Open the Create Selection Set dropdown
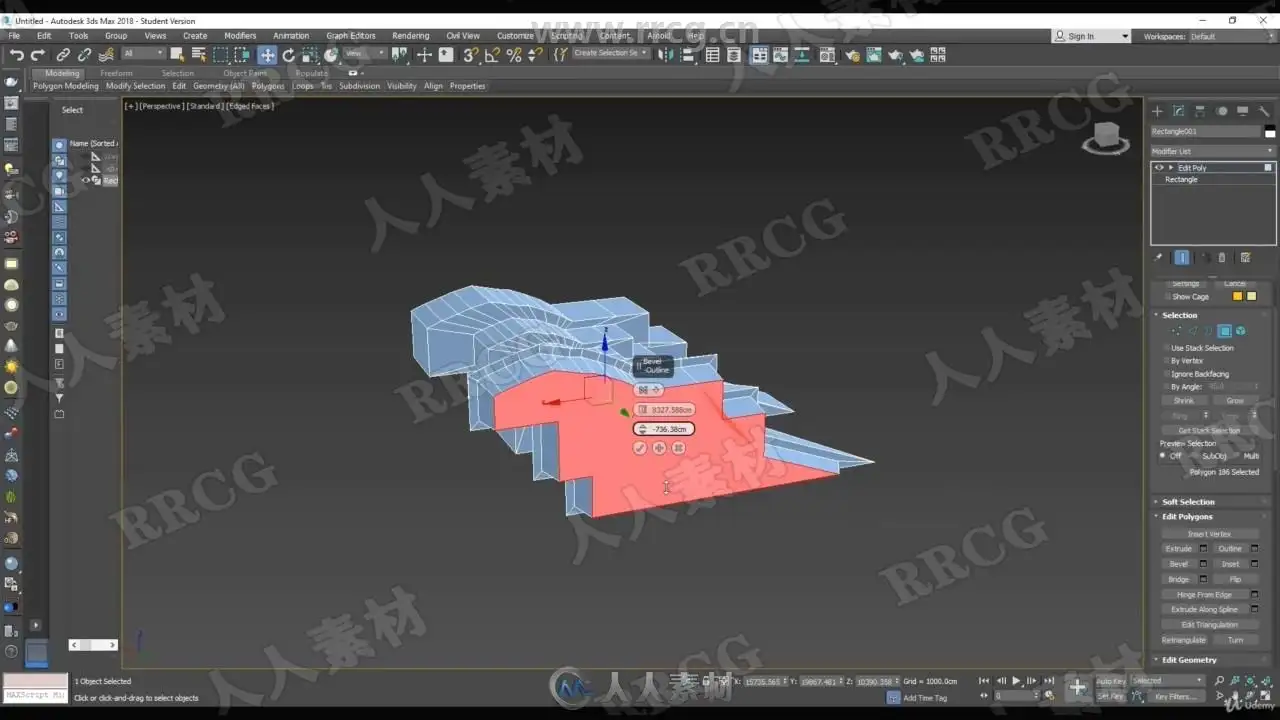Image resolution: width=1280 pixels, height=720 pixels. pyautogui.click(x=611, y=54)
